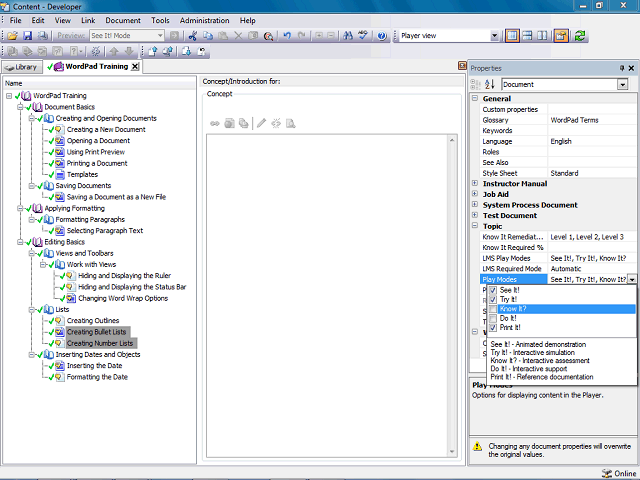Open the File menu
Viewport: 640px width, 480px height.
(x=16, y=20)
